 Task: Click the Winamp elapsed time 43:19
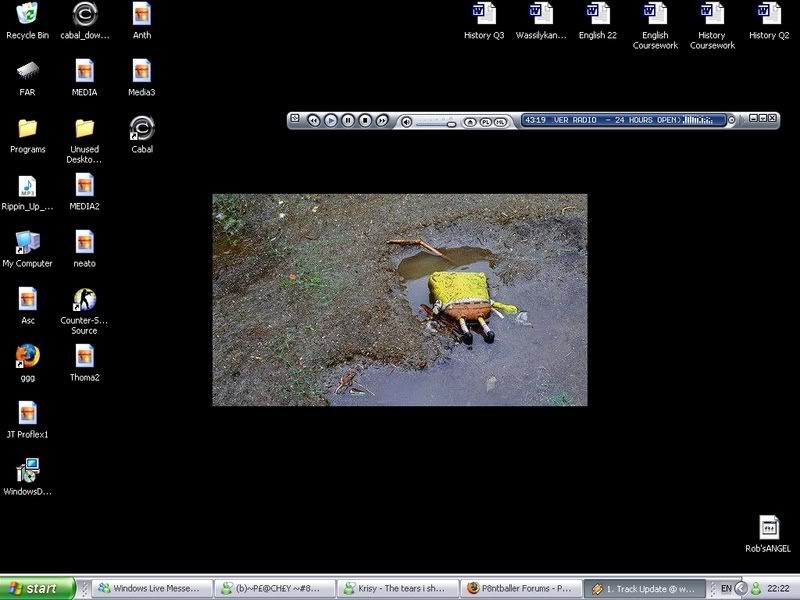click(535, 120)
